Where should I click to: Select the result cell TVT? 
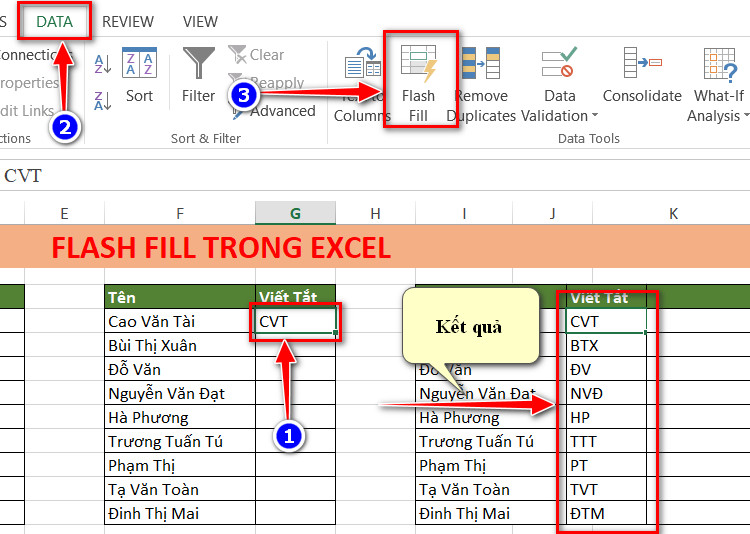pyautogui.click(x=607, y=489)
